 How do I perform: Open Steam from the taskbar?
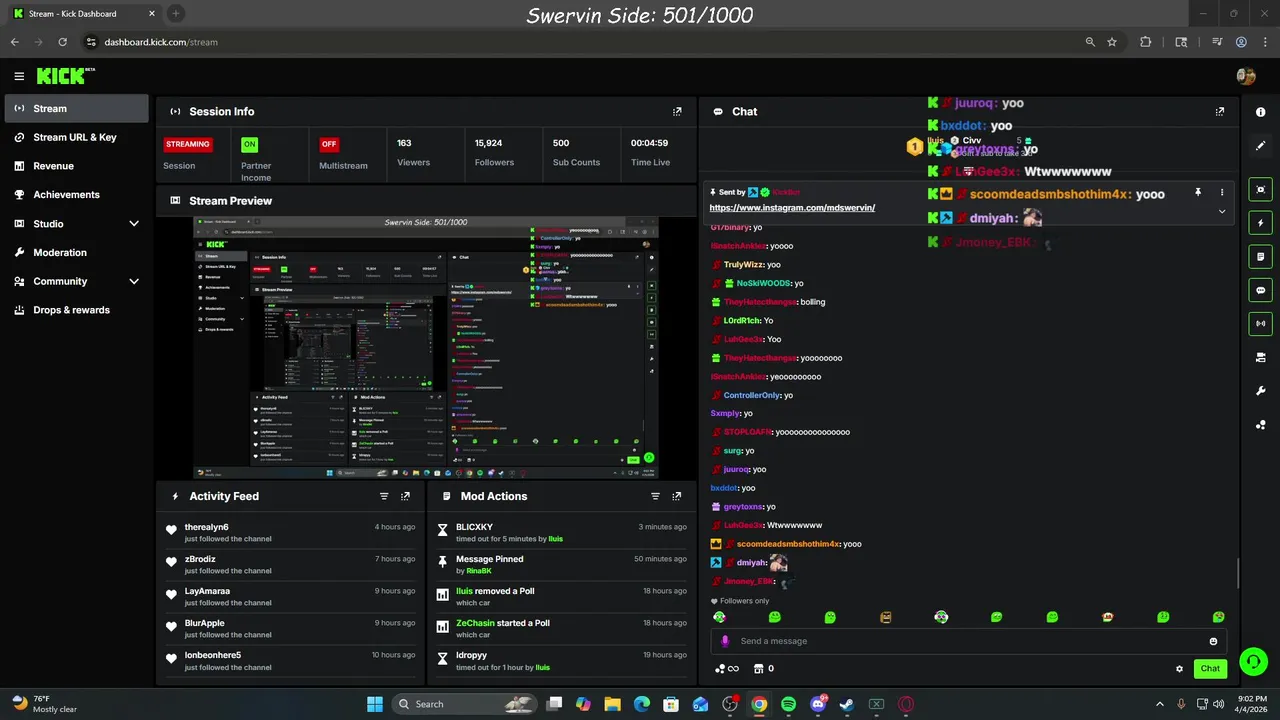point(847,704)
